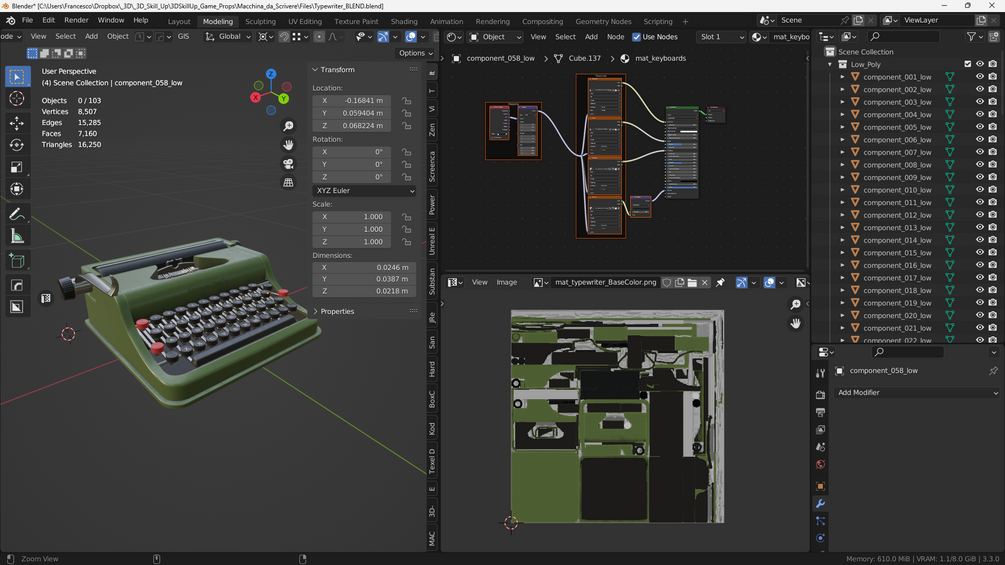This screenshot has height=565, width=1005.
Task: Pin the image in the image editor
Action: (720, 283)
